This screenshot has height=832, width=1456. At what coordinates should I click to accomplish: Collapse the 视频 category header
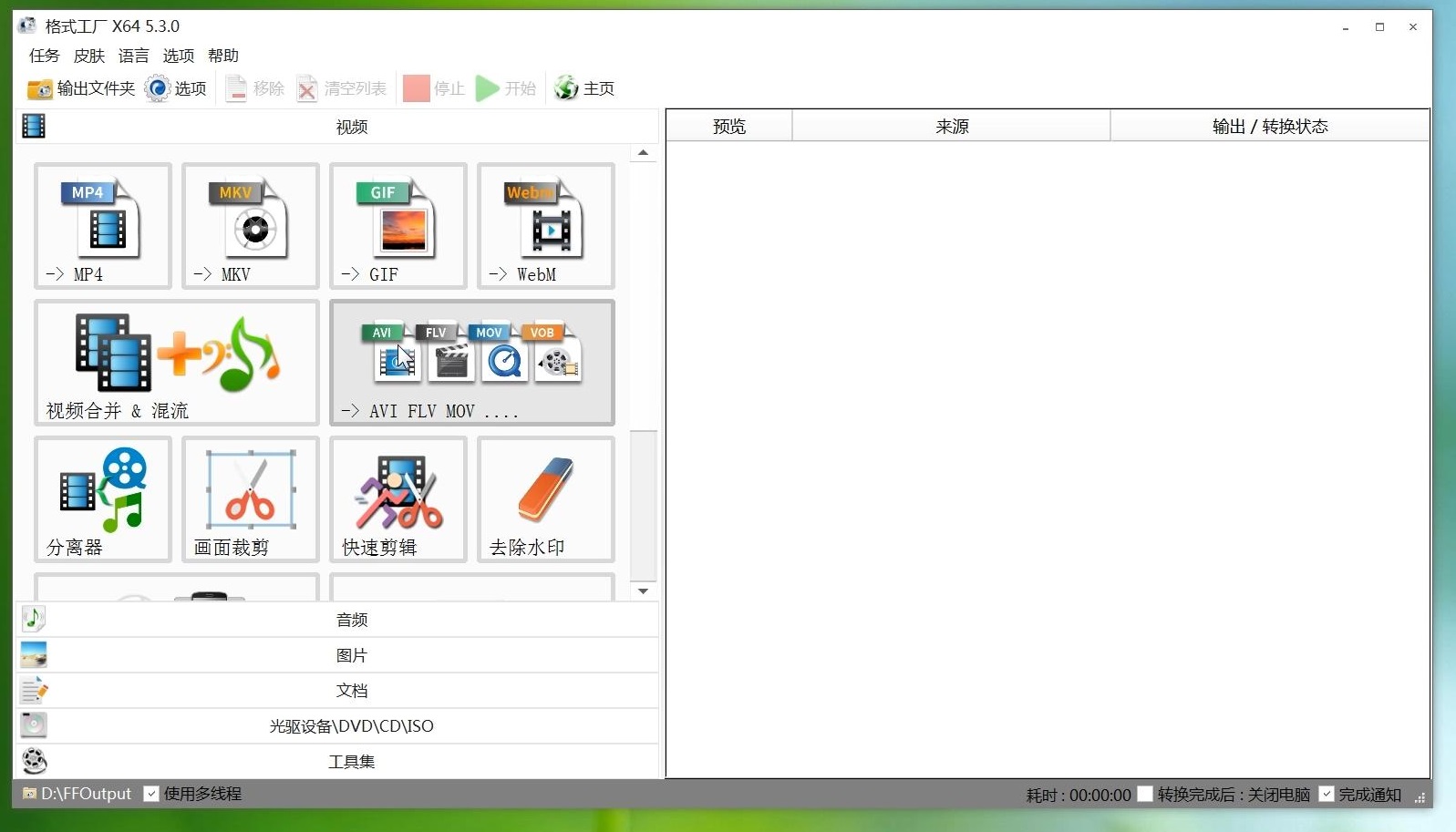tap(337, 127)
